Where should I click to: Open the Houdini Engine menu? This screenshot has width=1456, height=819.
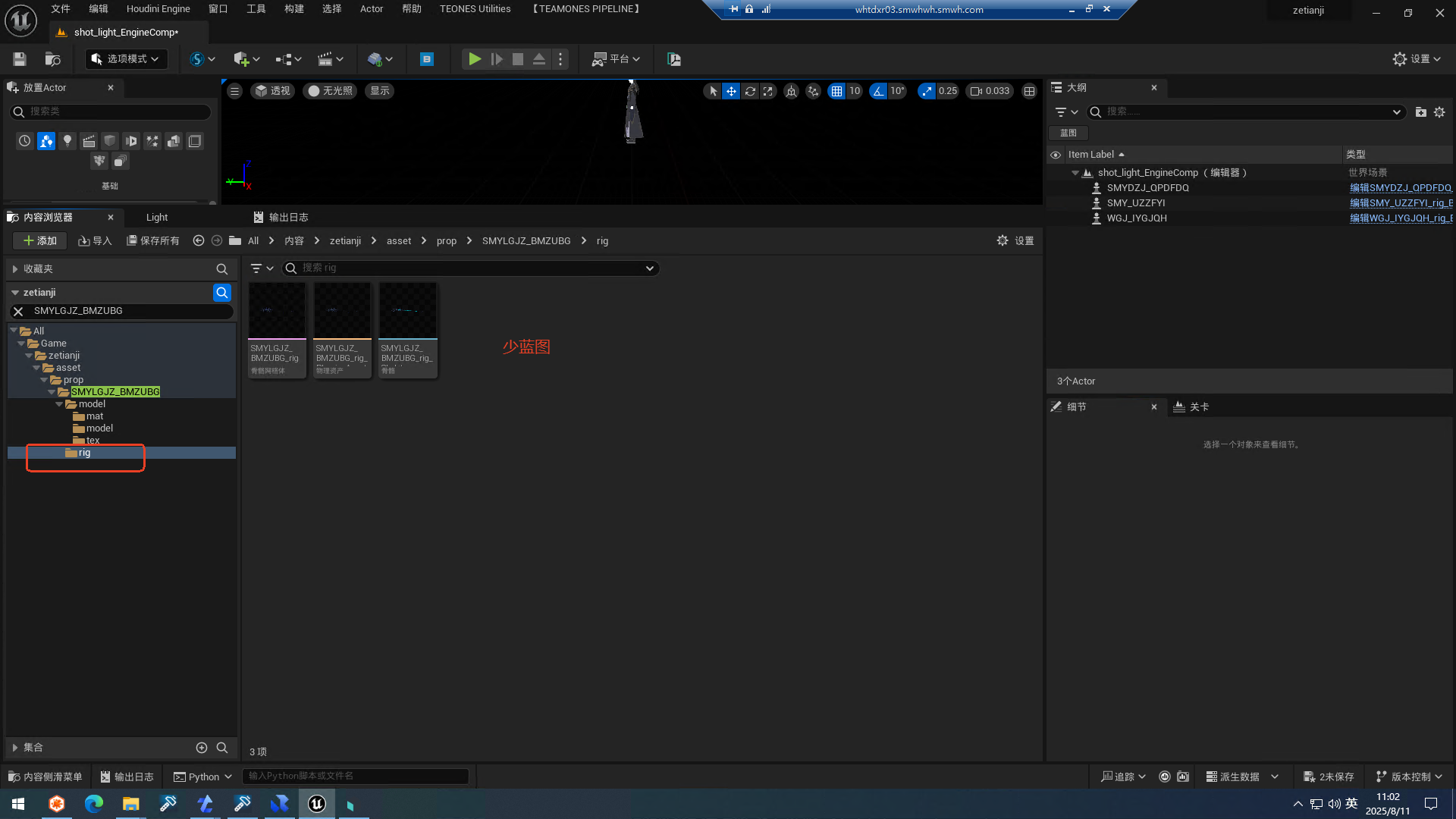click(158, 9)
